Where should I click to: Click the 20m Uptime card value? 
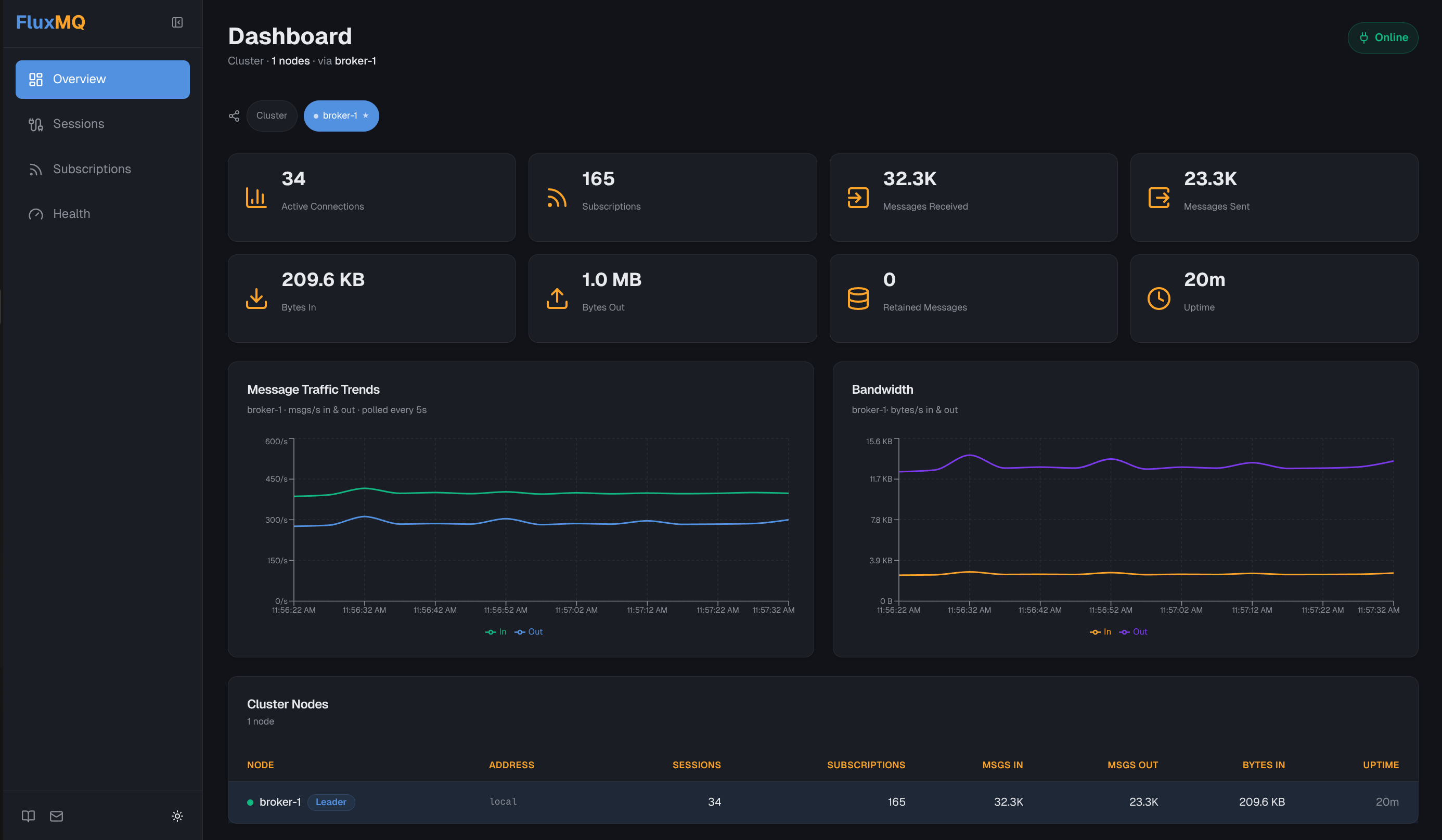(1205, 280)
